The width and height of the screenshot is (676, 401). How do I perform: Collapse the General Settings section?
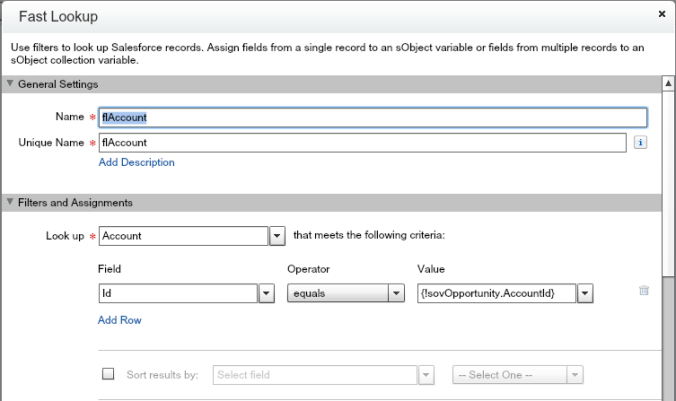10,83
